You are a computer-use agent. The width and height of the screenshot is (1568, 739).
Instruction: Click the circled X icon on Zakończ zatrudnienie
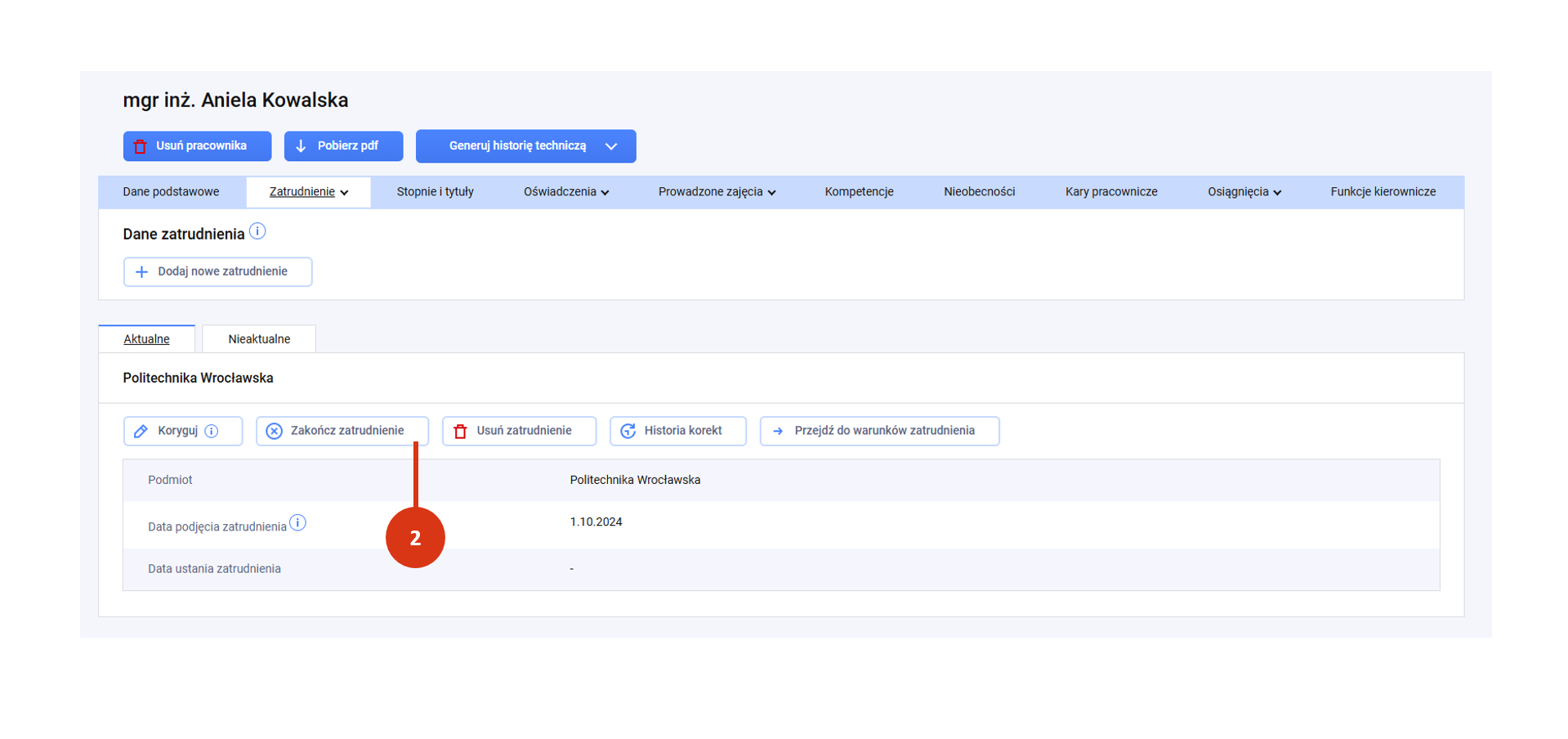tap(275, 431)
